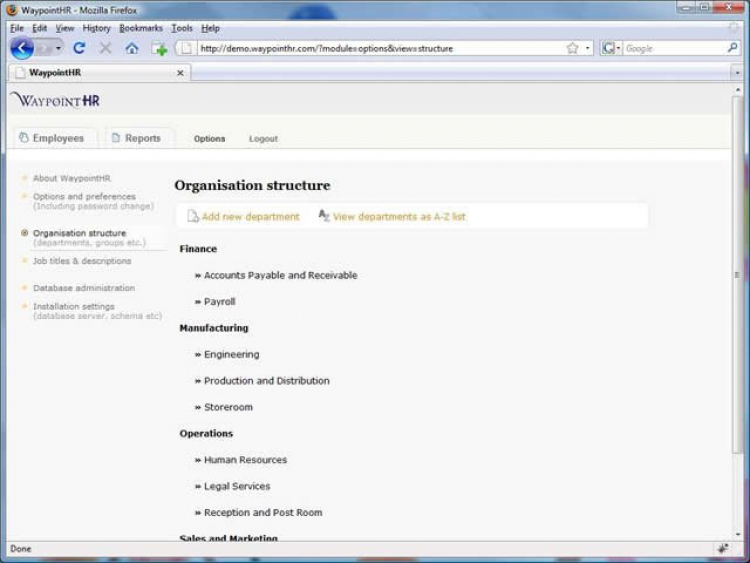Open Database administration in sidebar

[x=84, y=288]
